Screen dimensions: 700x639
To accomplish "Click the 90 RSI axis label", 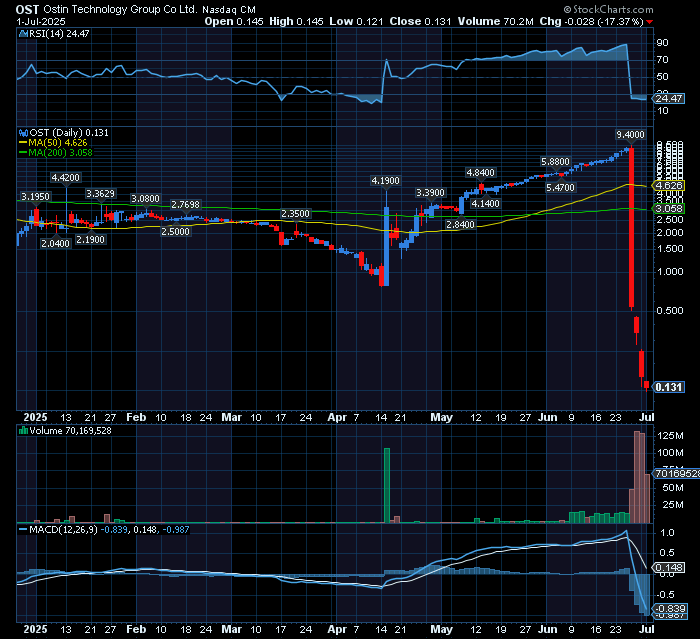I will (x=662, y=42).
